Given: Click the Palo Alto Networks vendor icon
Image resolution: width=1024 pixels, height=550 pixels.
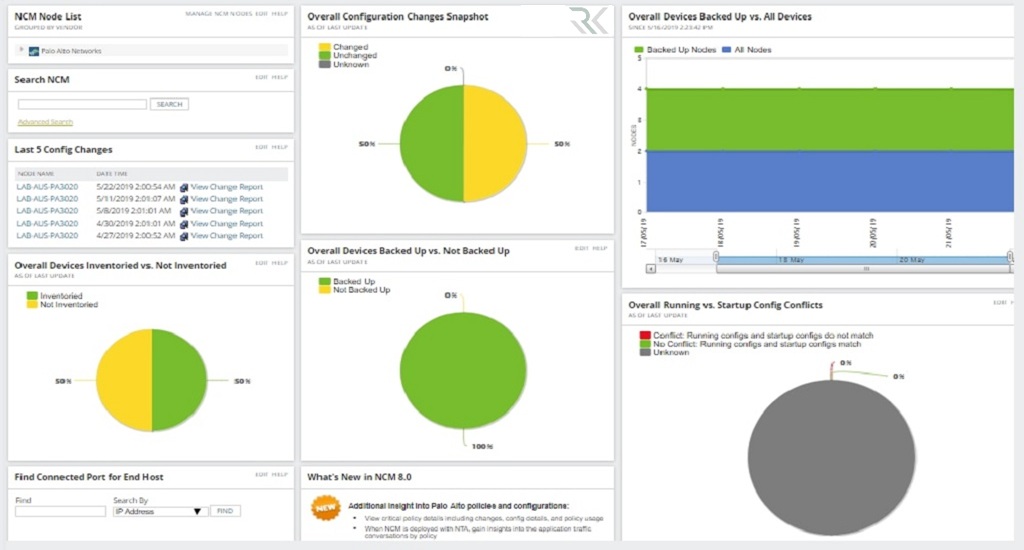Looking at the screenshot, I should [x=34, y=51].
